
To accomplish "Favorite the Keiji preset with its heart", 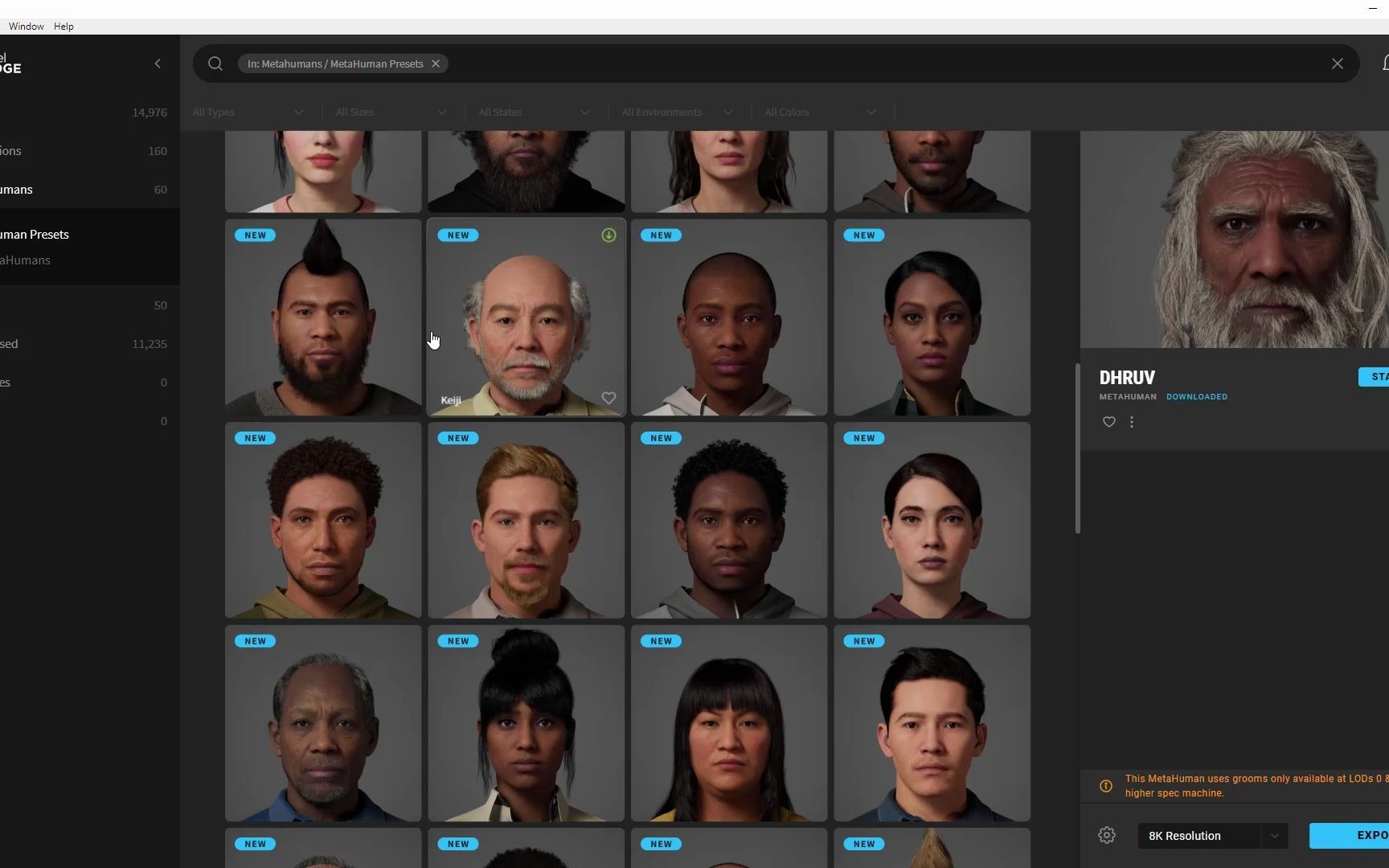I will click(608, 398).
